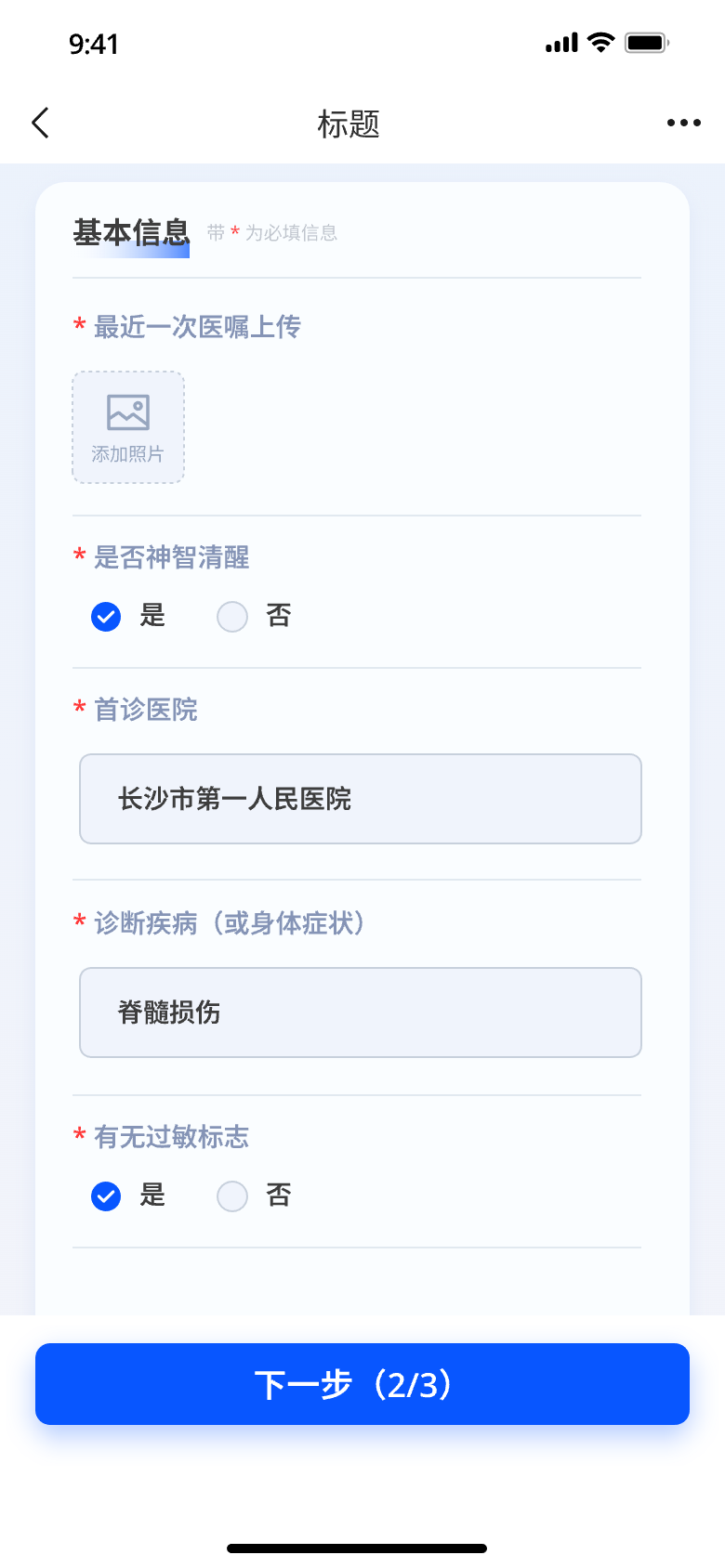Select 否 for 是否神智清醒

click(232, 616)
